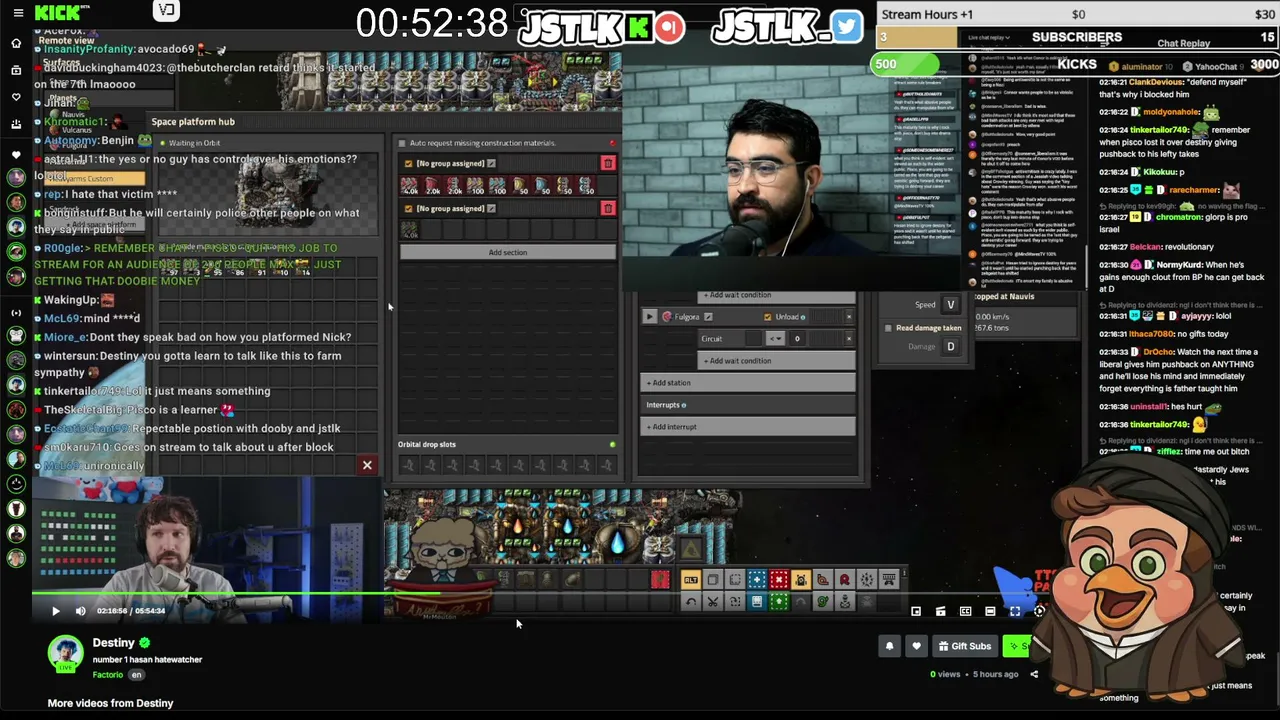Click the Add section button
This screenshot has width=1280, height=720.
507,252
